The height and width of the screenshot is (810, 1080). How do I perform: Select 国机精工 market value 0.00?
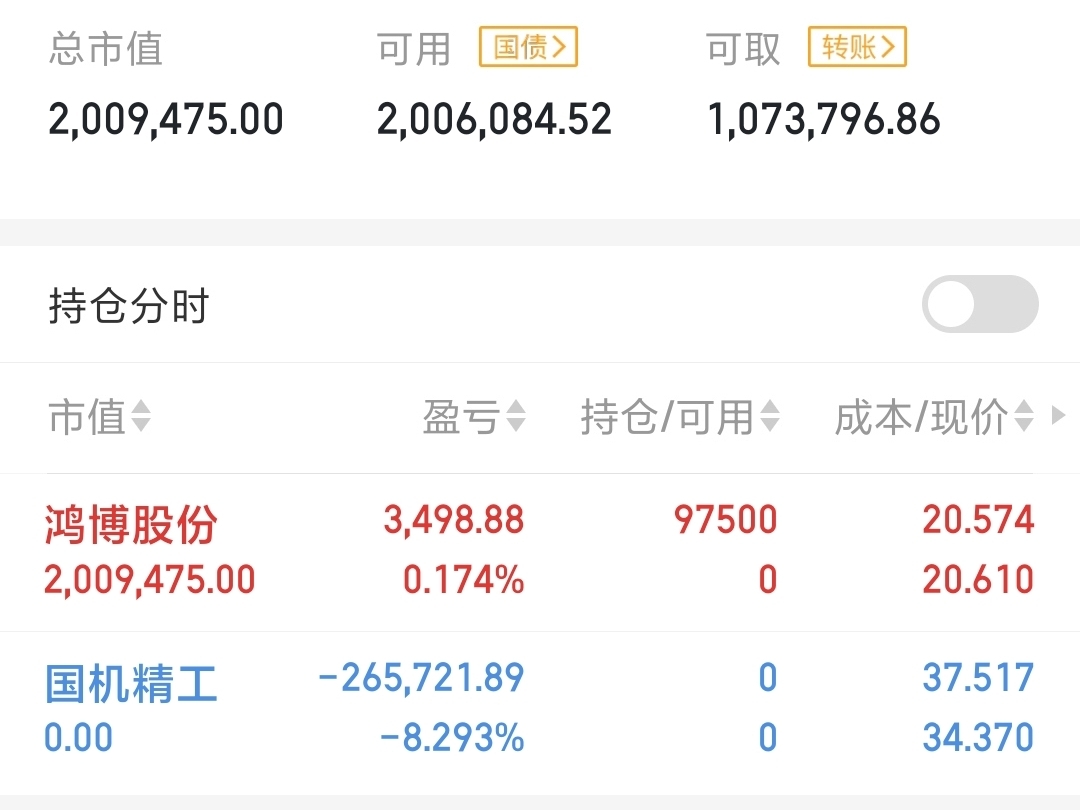pyautogui.click(x=79, y=738)
